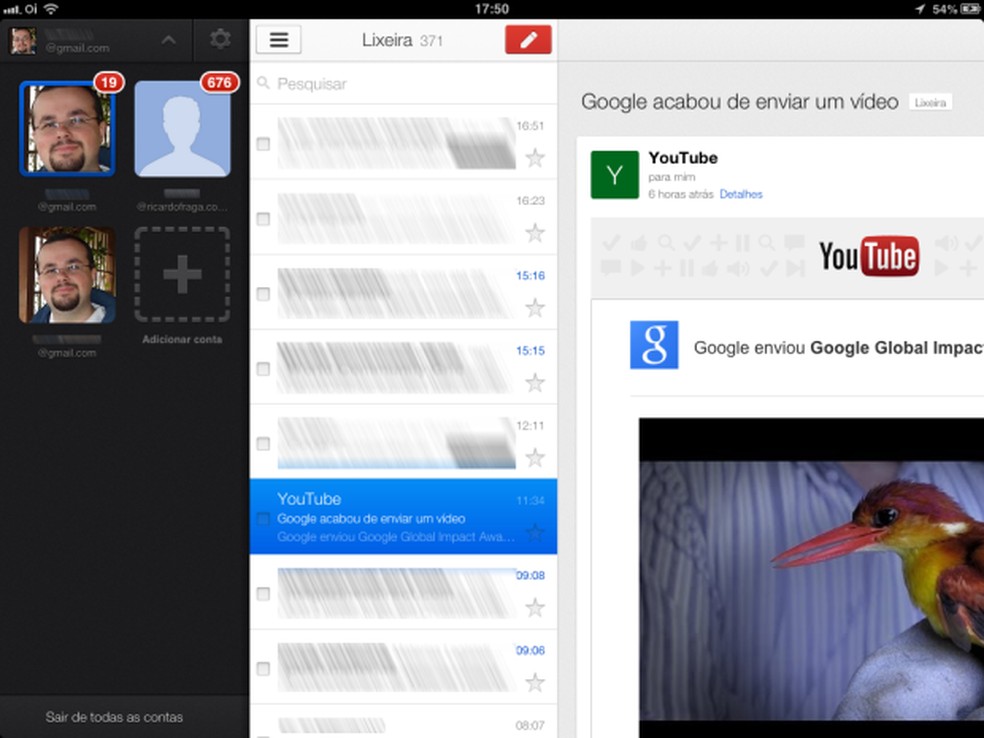Star the 16:51 email
The height and width of the screenshot is (738, 984).
(x=535, y=158)
